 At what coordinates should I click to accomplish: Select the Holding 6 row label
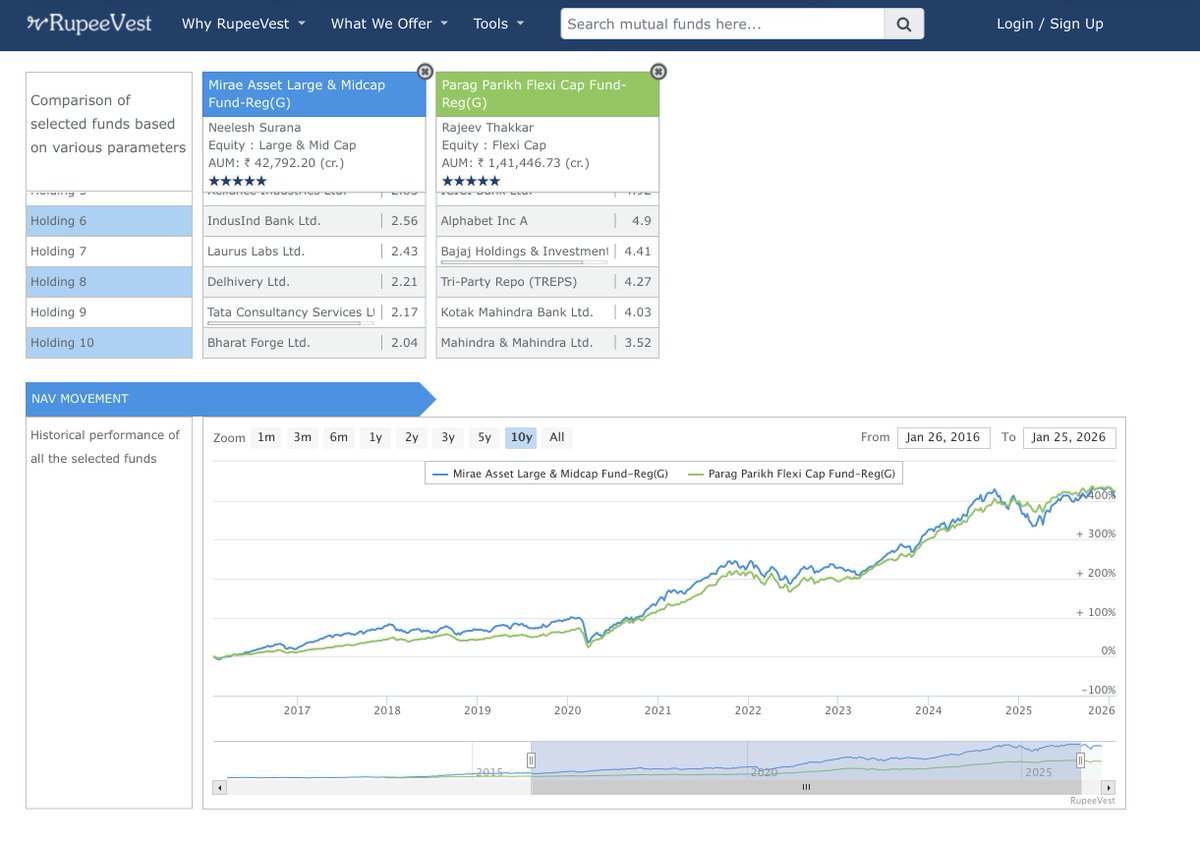tap(109, 220)
